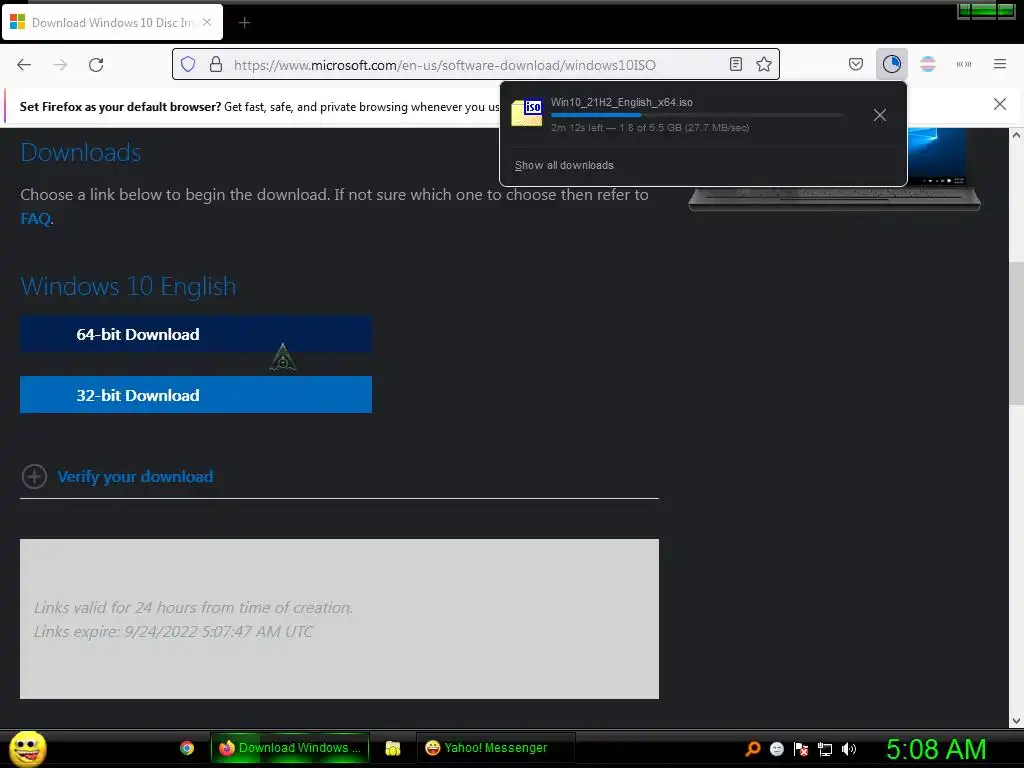Cancel the Win10_21H2_English_x64.iso download
1024x768 pixels.
[880, 116]
